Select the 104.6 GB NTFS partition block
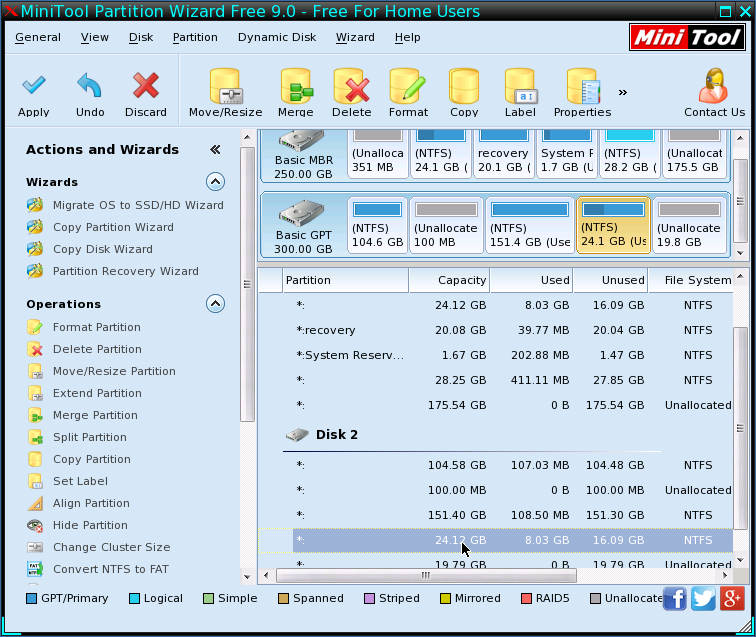 [x=377, y=225]
